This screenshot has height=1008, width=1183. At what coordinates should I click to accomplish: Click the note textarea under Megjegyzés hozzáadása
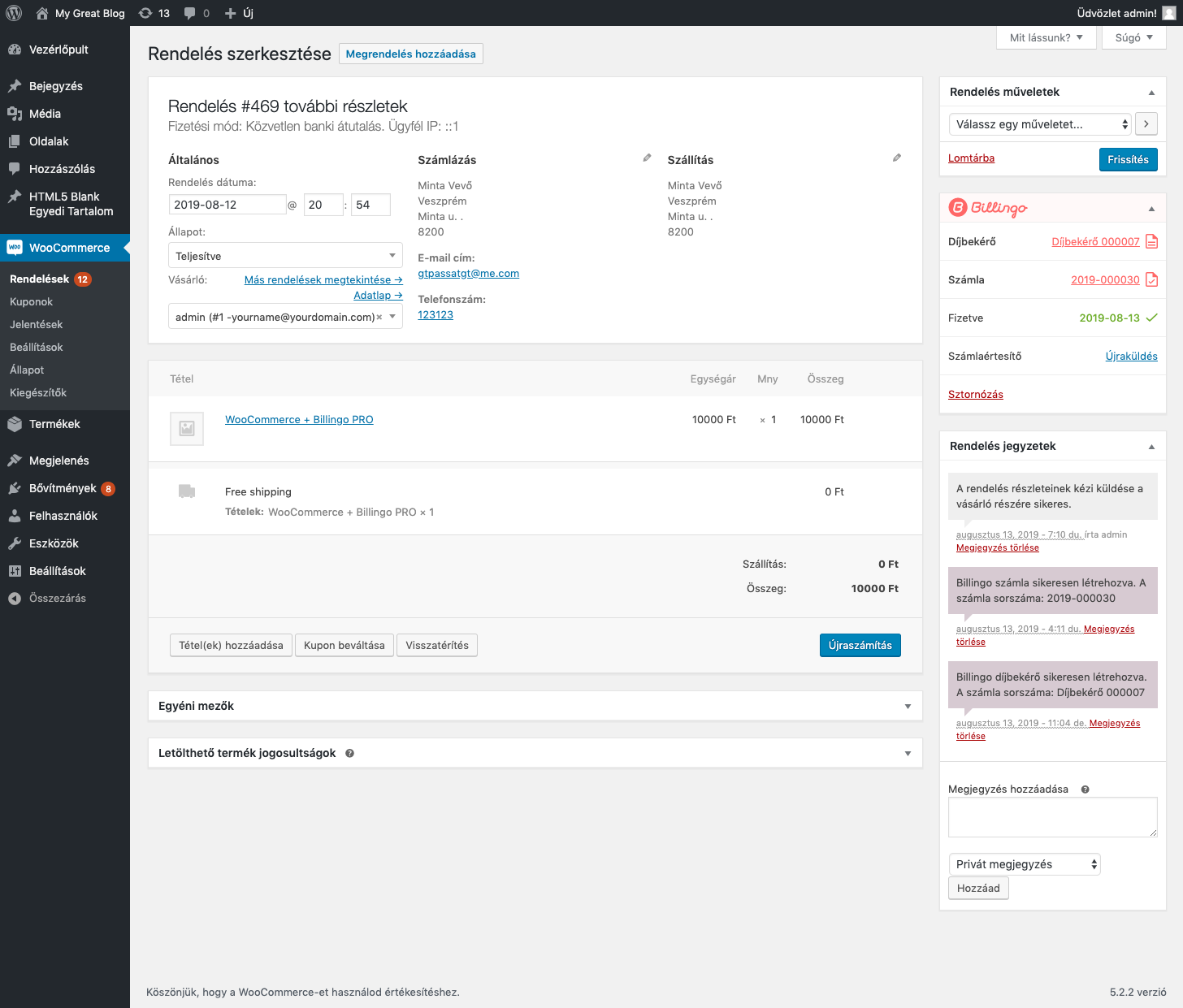pos(1052,817)
